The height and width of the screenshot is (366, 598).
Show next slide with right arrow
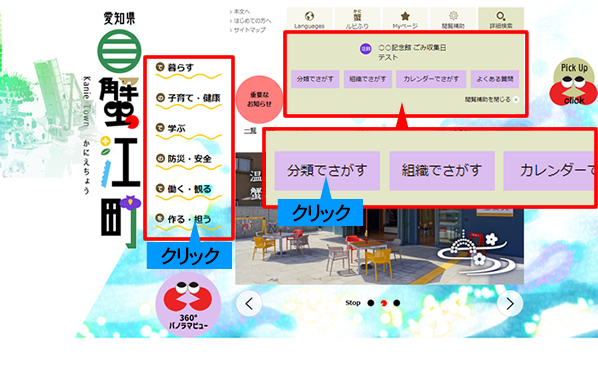click(x=510, y=304)
